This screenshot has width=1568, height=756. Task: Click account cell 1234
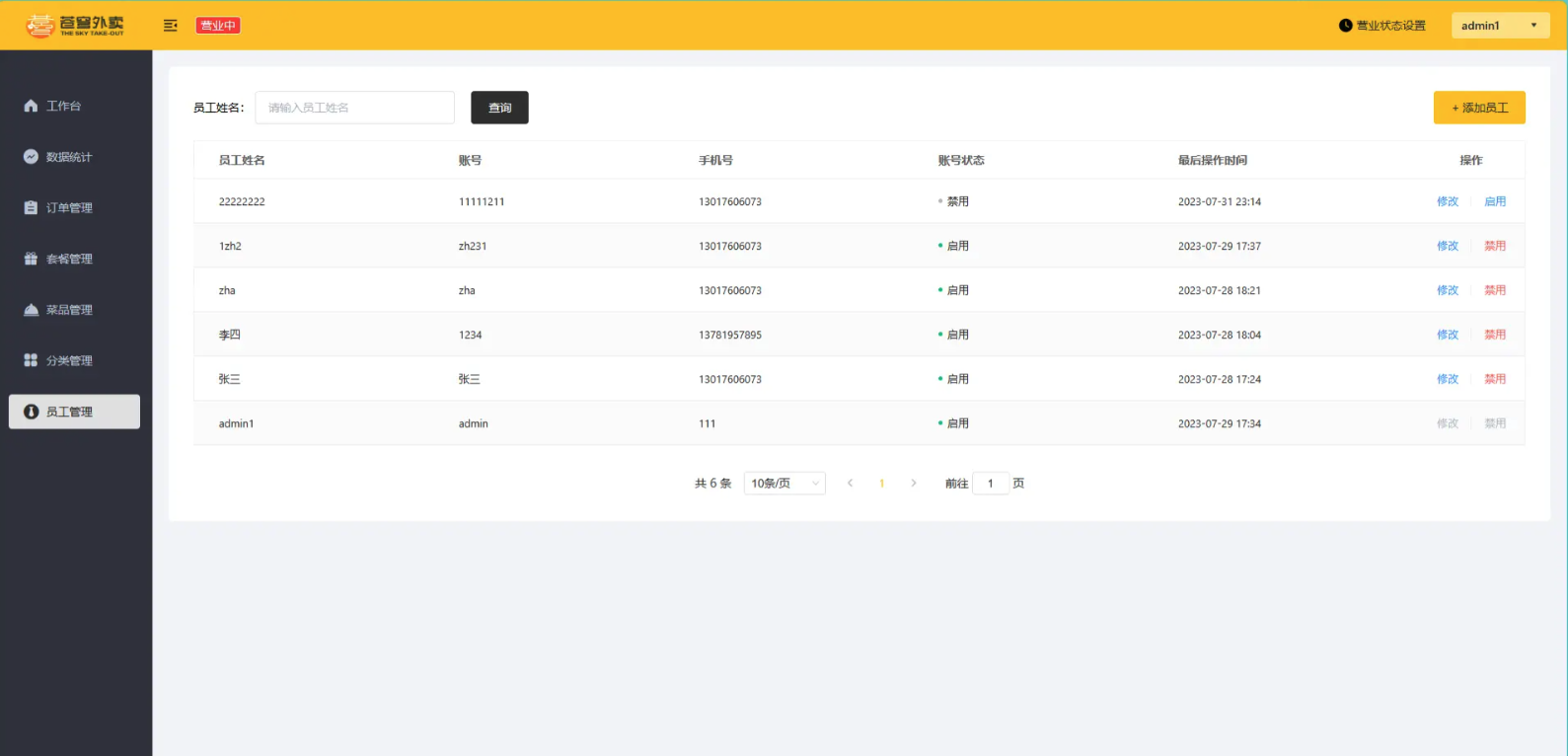(x=471, y=335)
